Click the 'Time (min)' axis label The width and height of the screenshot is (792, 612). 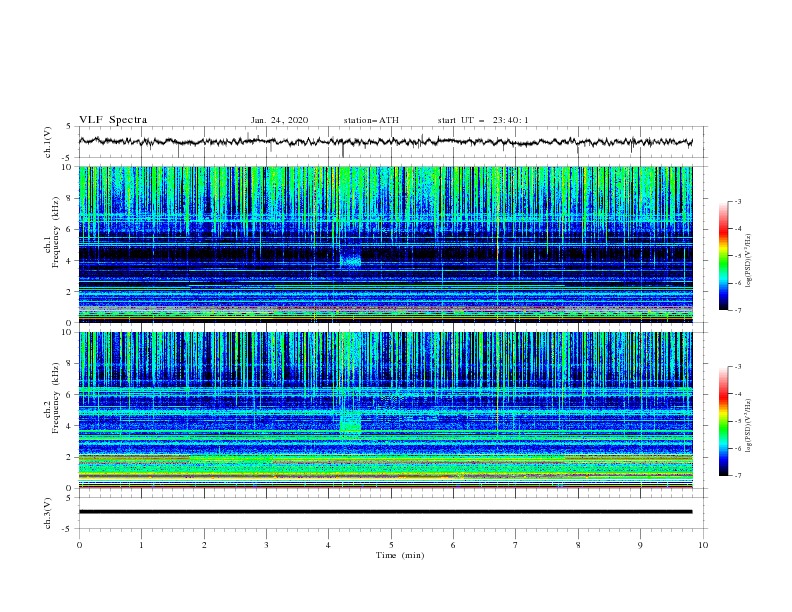400,555
